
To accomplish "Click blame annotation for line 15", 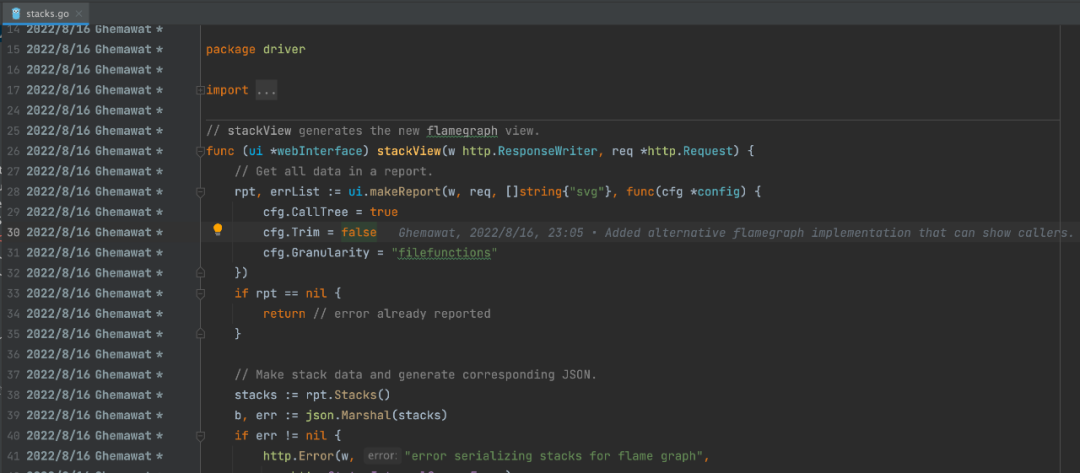I will point(94,50).
